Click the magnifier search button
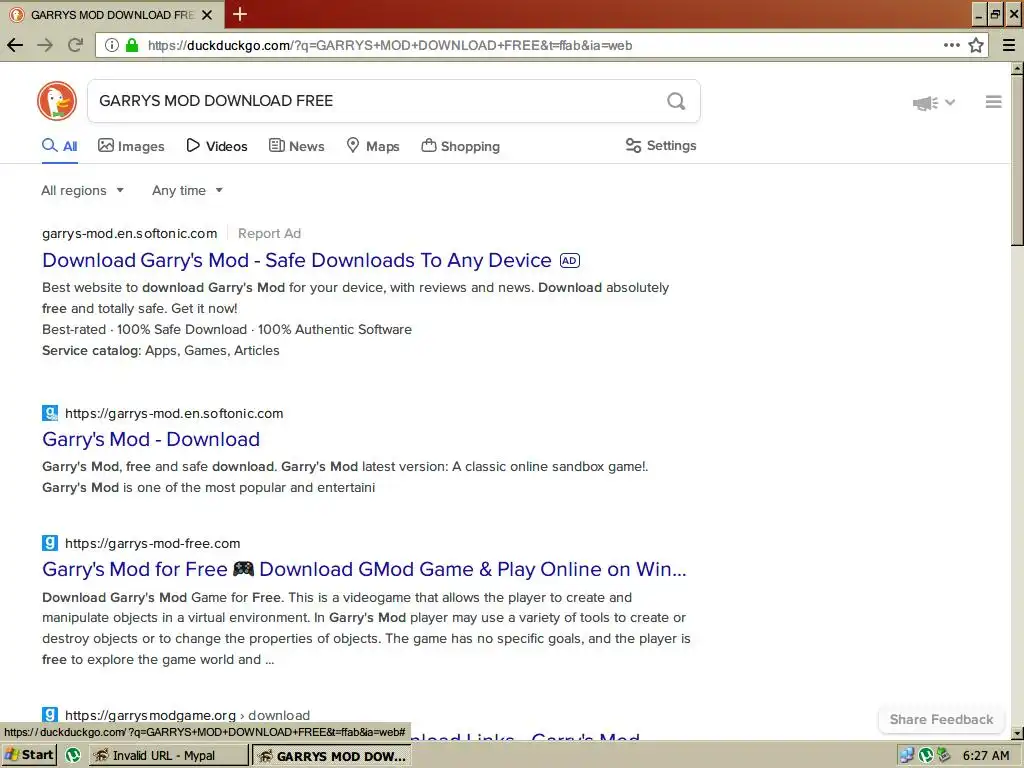This screenshot has height=768, width=1024. click(676, 101)
